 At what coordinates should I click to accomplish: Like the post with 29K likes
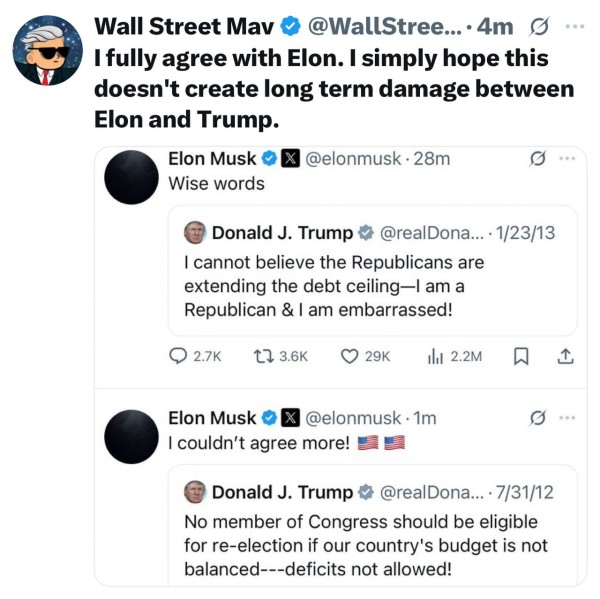350,355
